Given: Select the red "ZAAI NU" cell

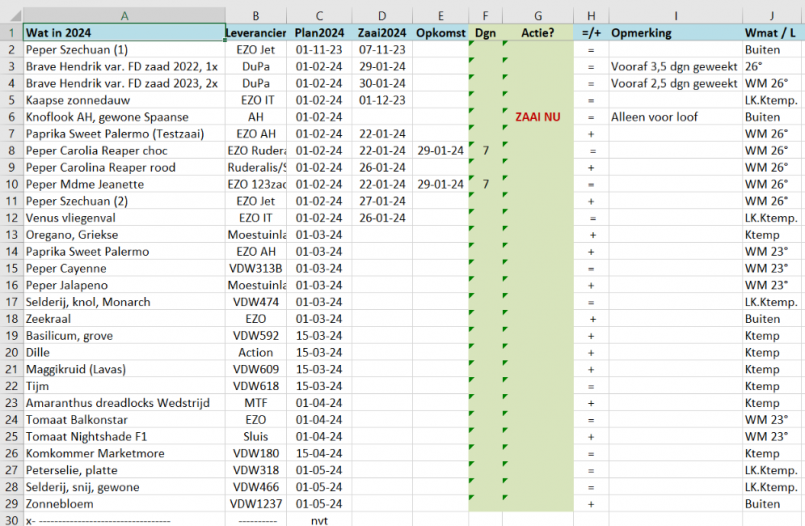Looking at the screenshot, I should (x=538, y=116).
